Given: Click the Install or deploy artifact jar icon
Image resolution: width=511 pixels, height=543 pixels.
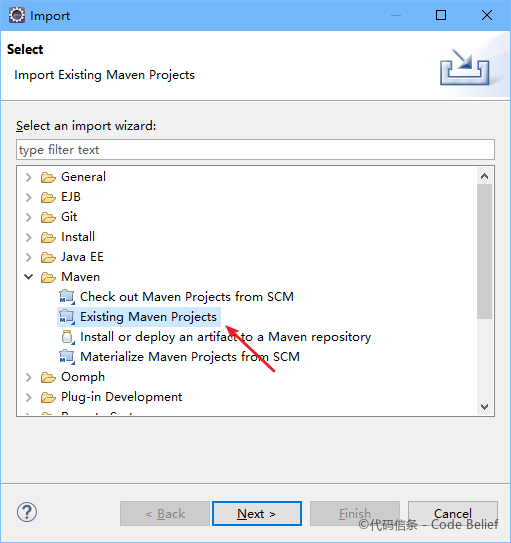Looking at the screenshot, I should [68, 337].
